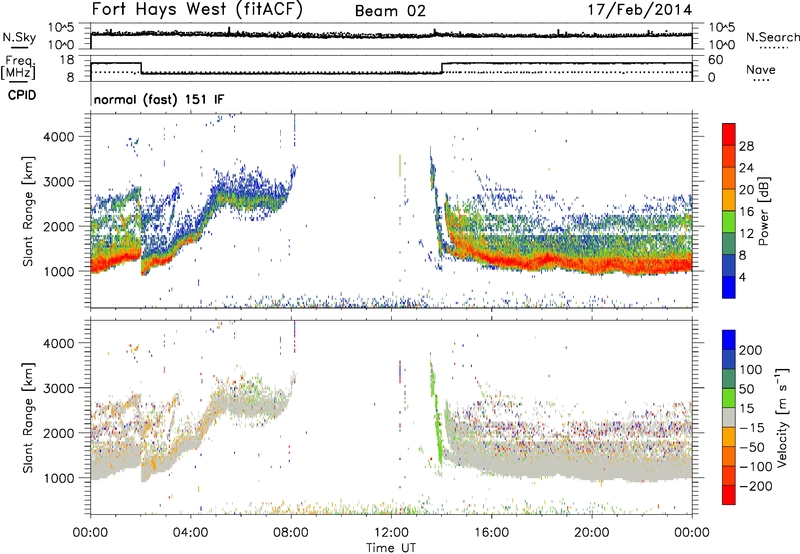800x554 pixels.
Task: Click the '20' value on Power colorbar
Action: coord(746,190)
